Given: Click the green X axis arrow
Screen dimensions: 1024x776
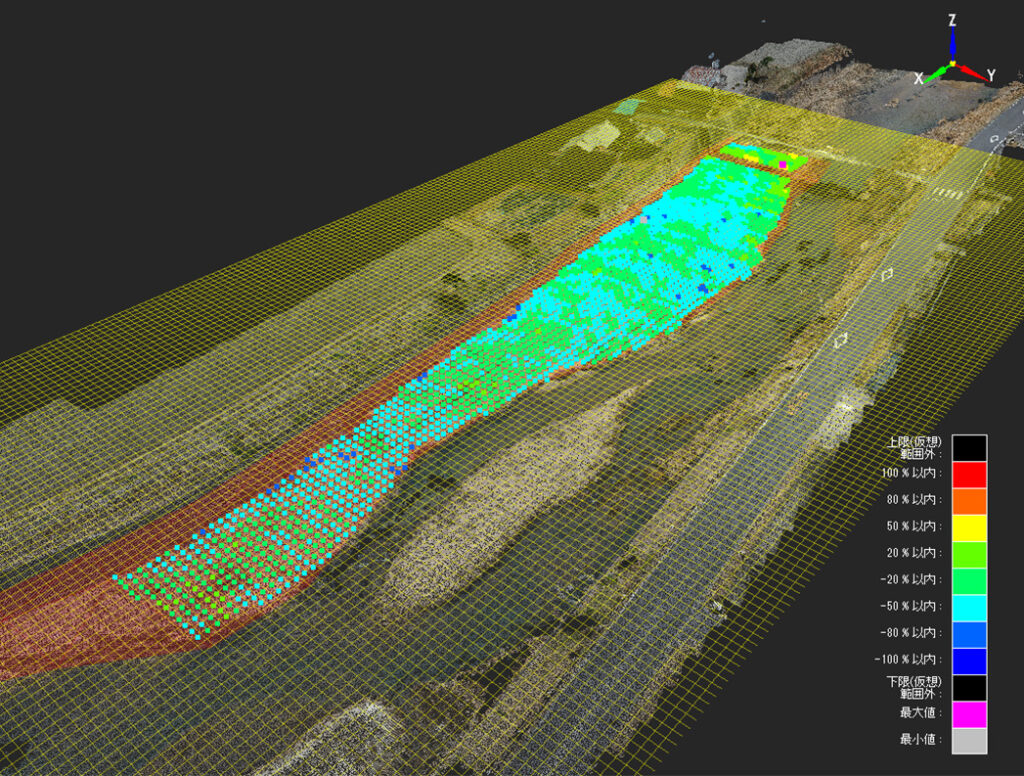Looking at the screenshot, I should point(937,73).
